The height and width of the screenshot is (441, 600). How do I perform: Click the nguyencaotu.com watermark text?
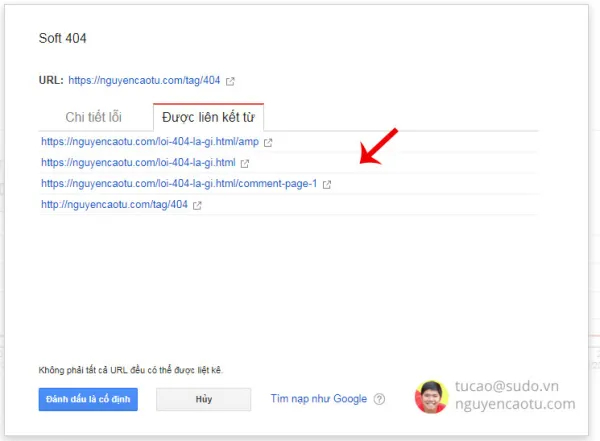click(x=515, y=404)
